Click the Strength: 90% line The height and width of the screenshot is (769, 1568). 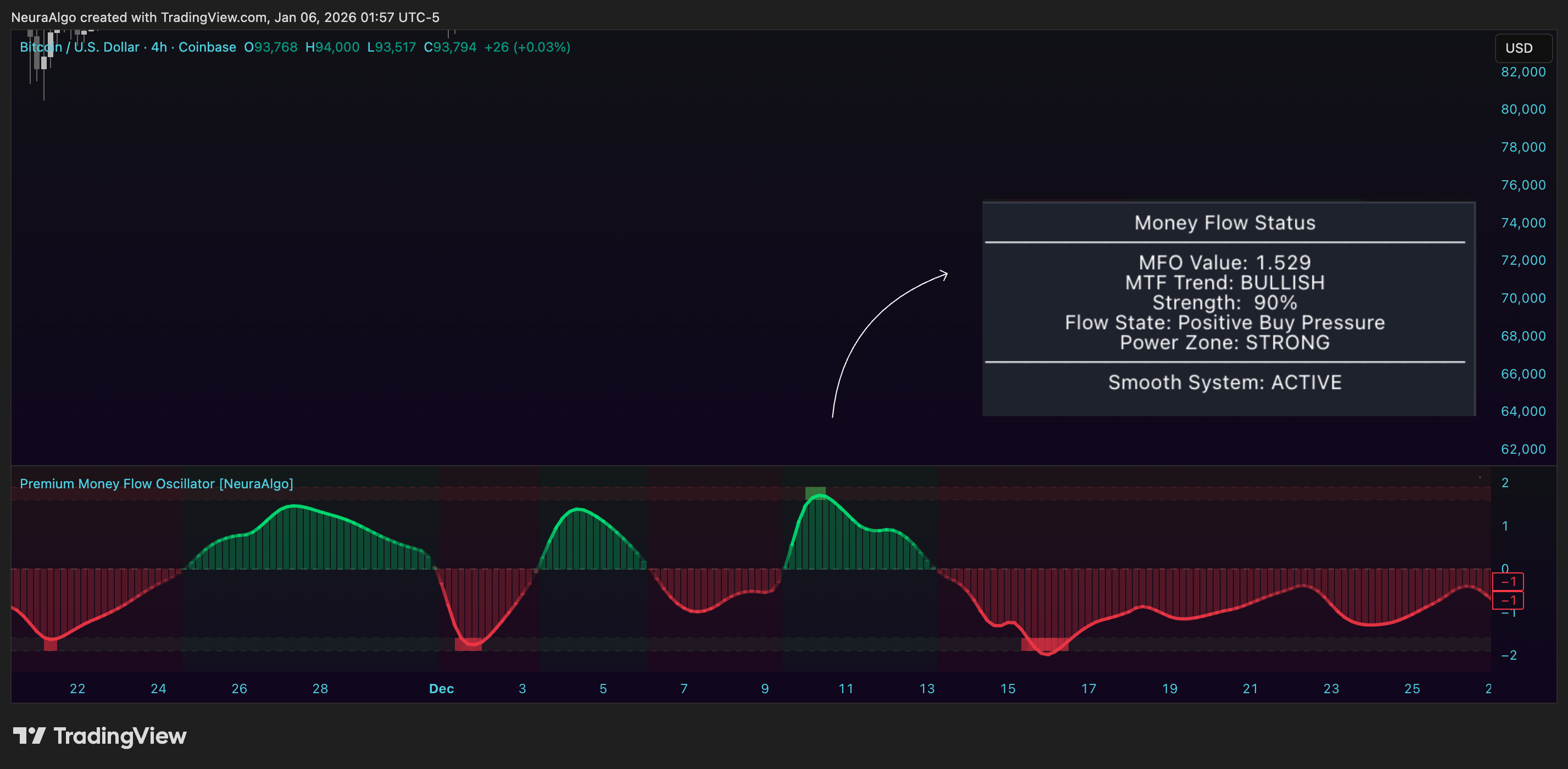(x=1225, y=302)
